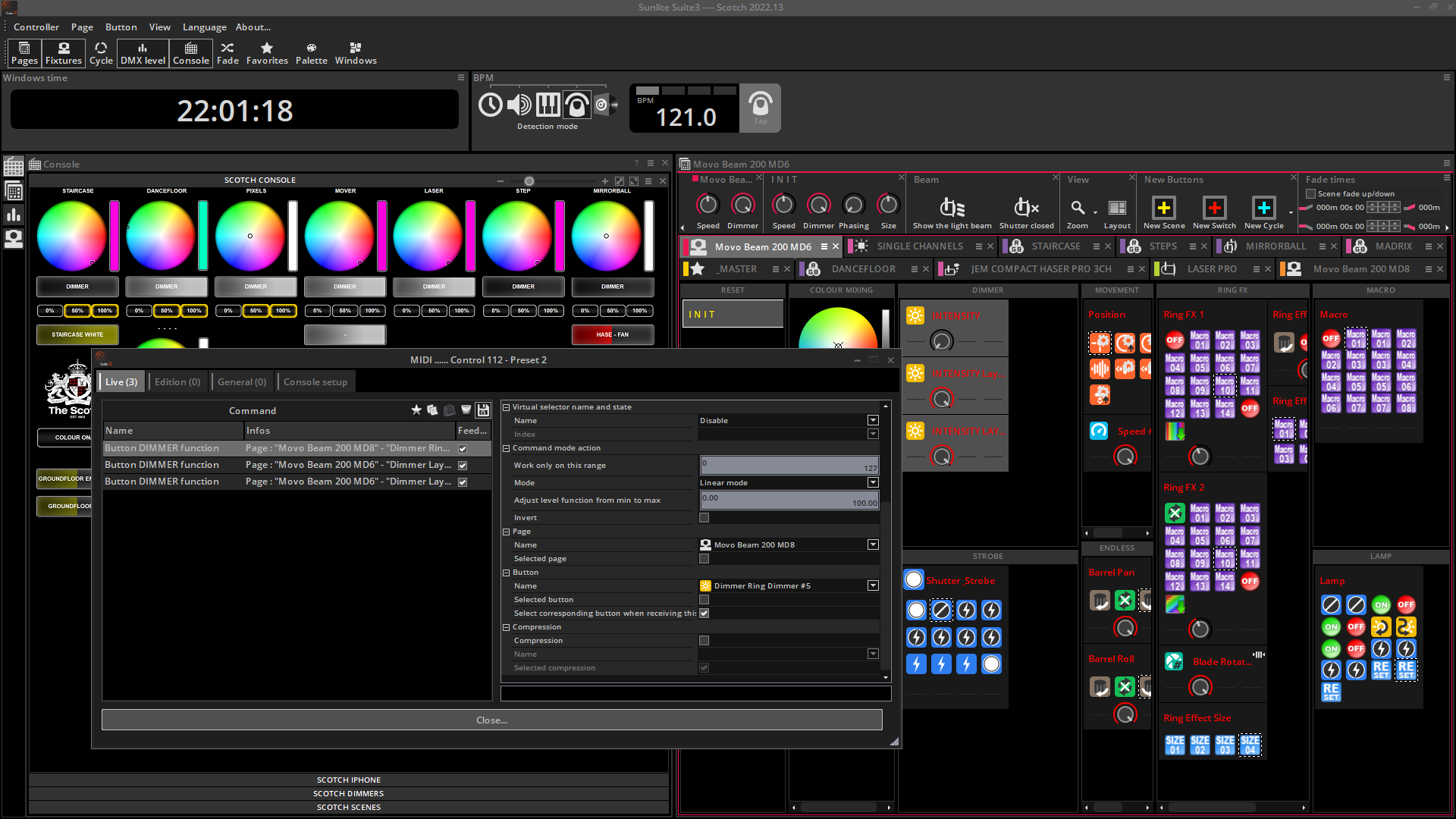Open the virtual selector Name dropdown showing Disable
The image size is (1456, 819).
point(873,421)
